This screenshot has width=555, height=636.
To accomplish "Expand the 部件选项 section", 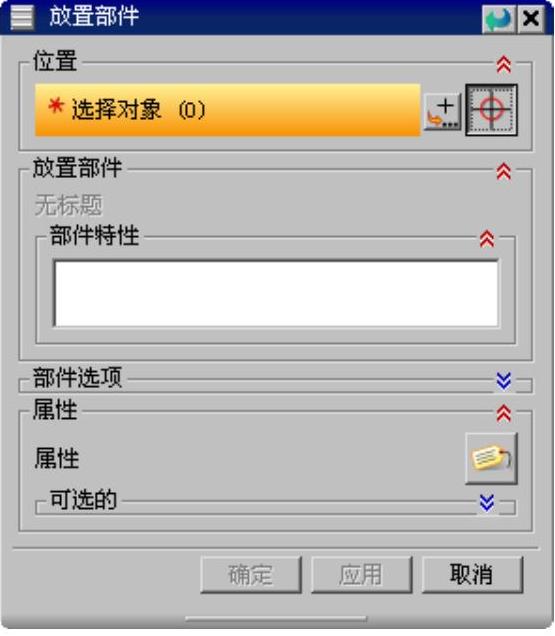I will pyautogui.click(x=503, y=380).
